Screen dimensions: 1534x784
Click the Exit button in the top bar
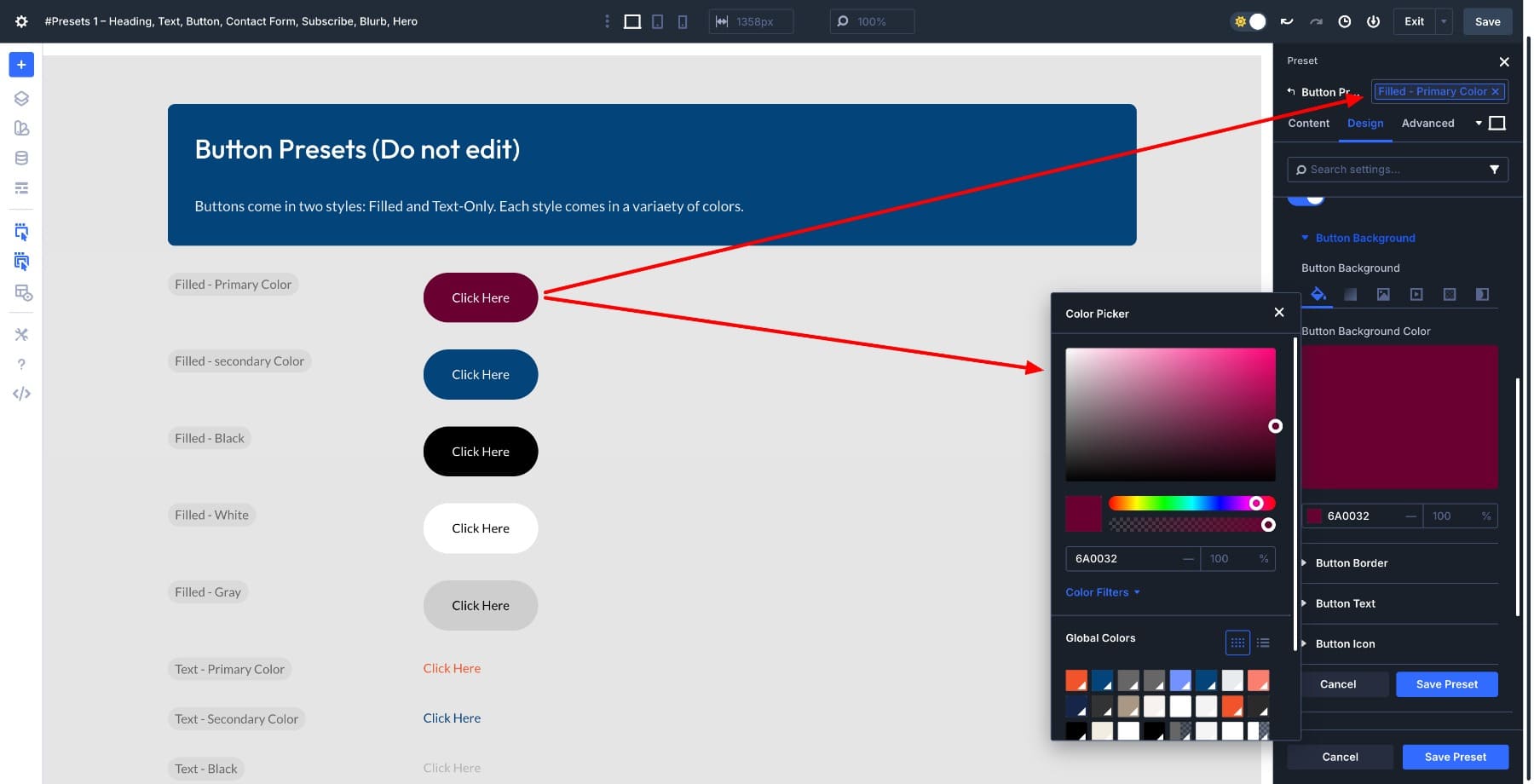pyautogui.click(x=1413, y=20)
